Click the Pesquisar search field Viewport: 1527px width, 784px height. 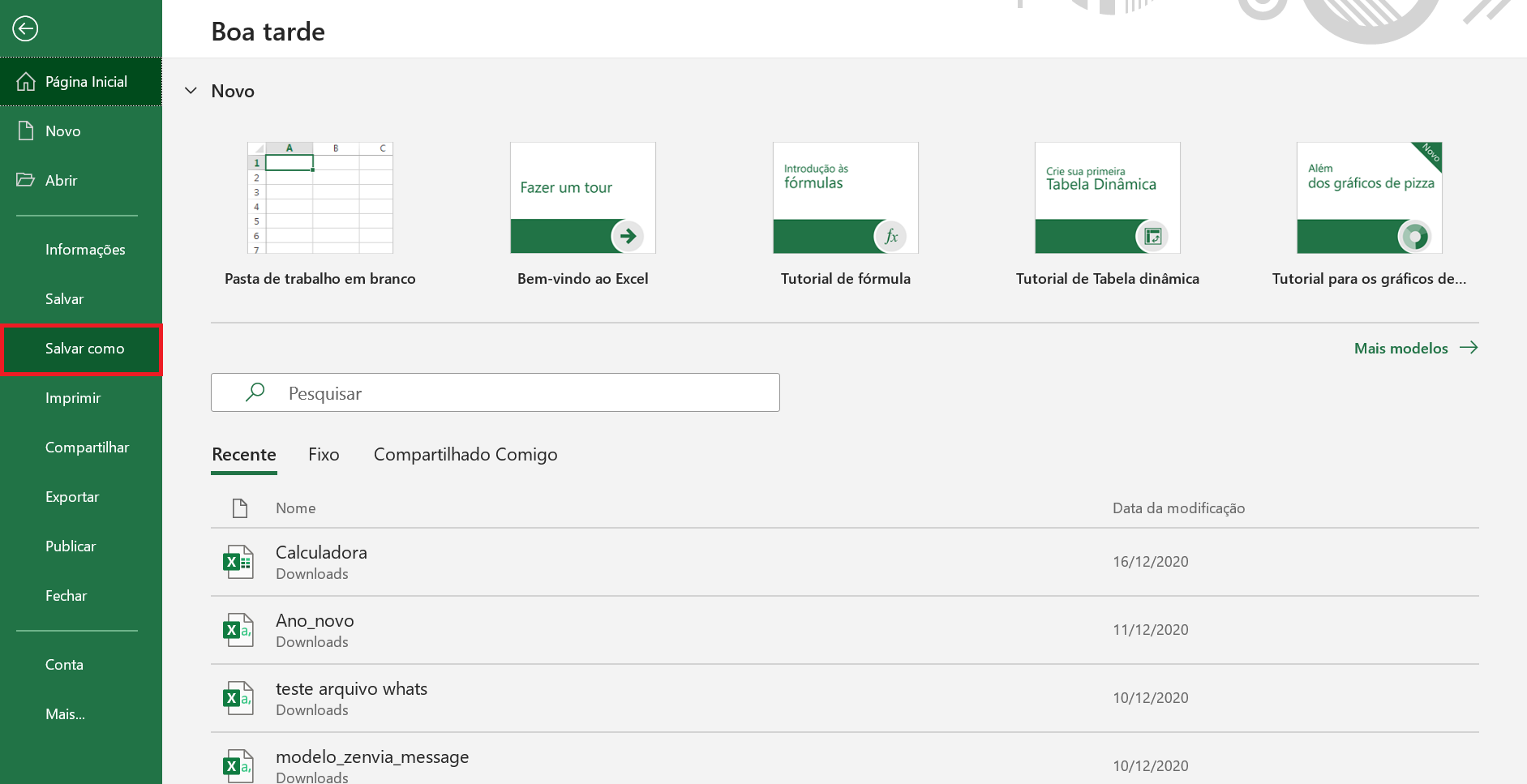(495, 392)
